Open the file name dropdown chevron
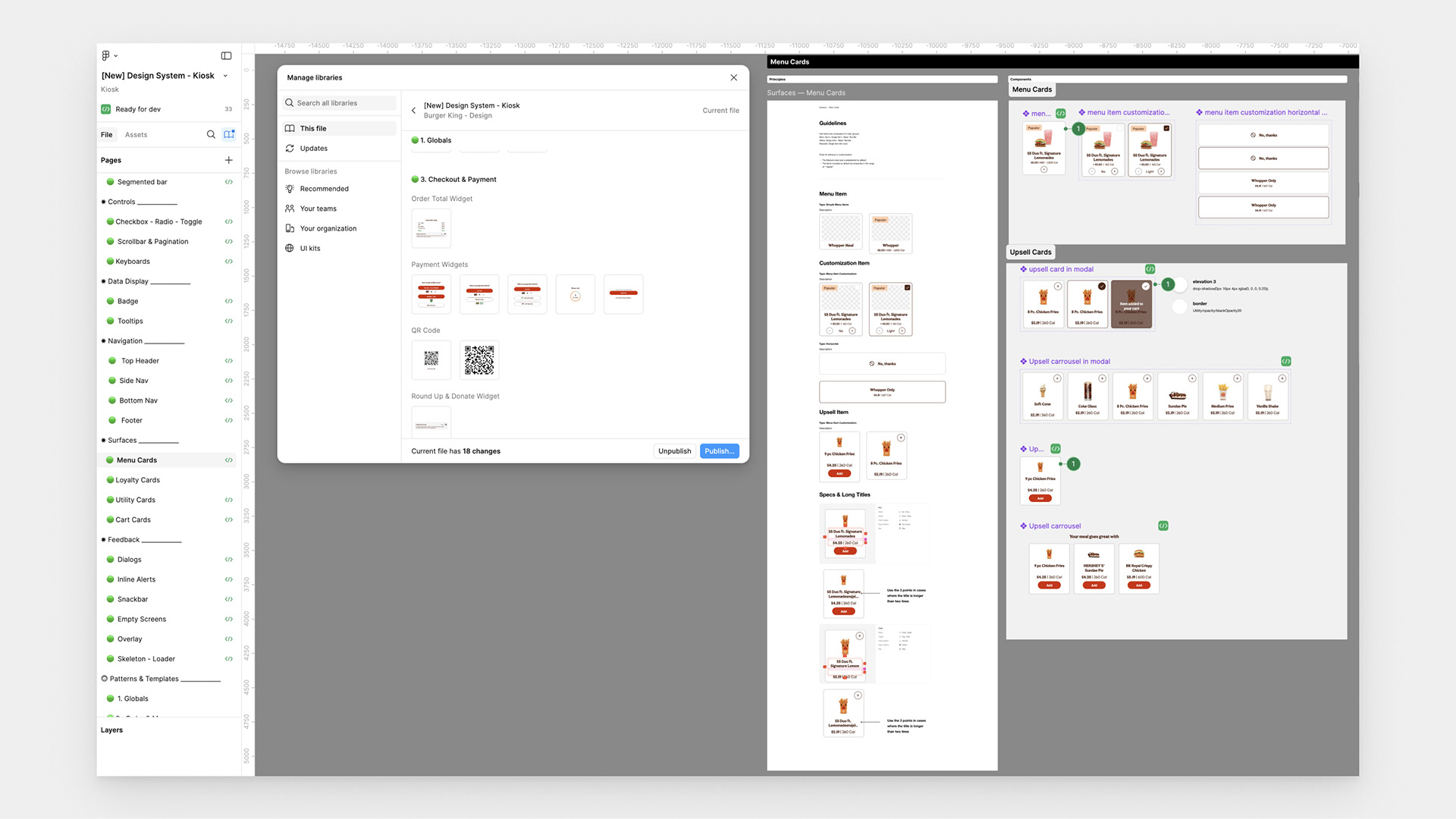This screenshot has width=1456, height=819. (225, 76)
